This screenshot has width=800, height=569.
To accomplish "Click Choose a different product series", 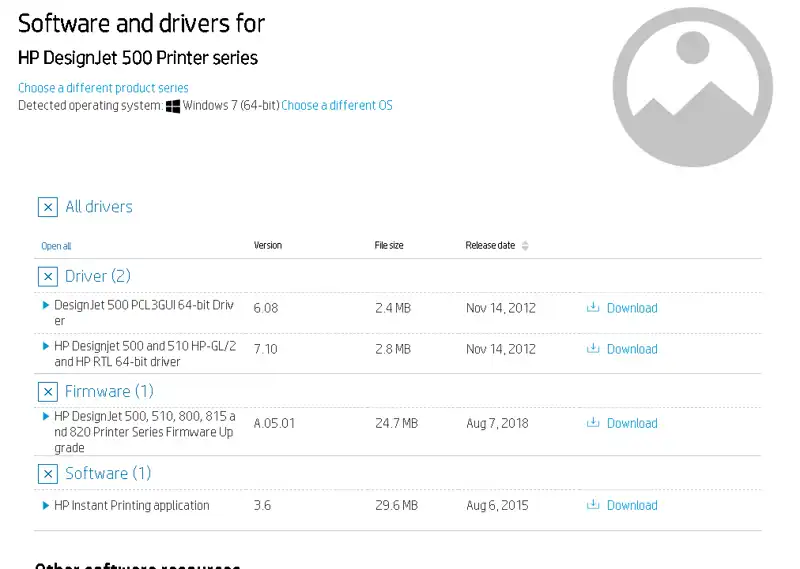I will [x=103, y=88].
